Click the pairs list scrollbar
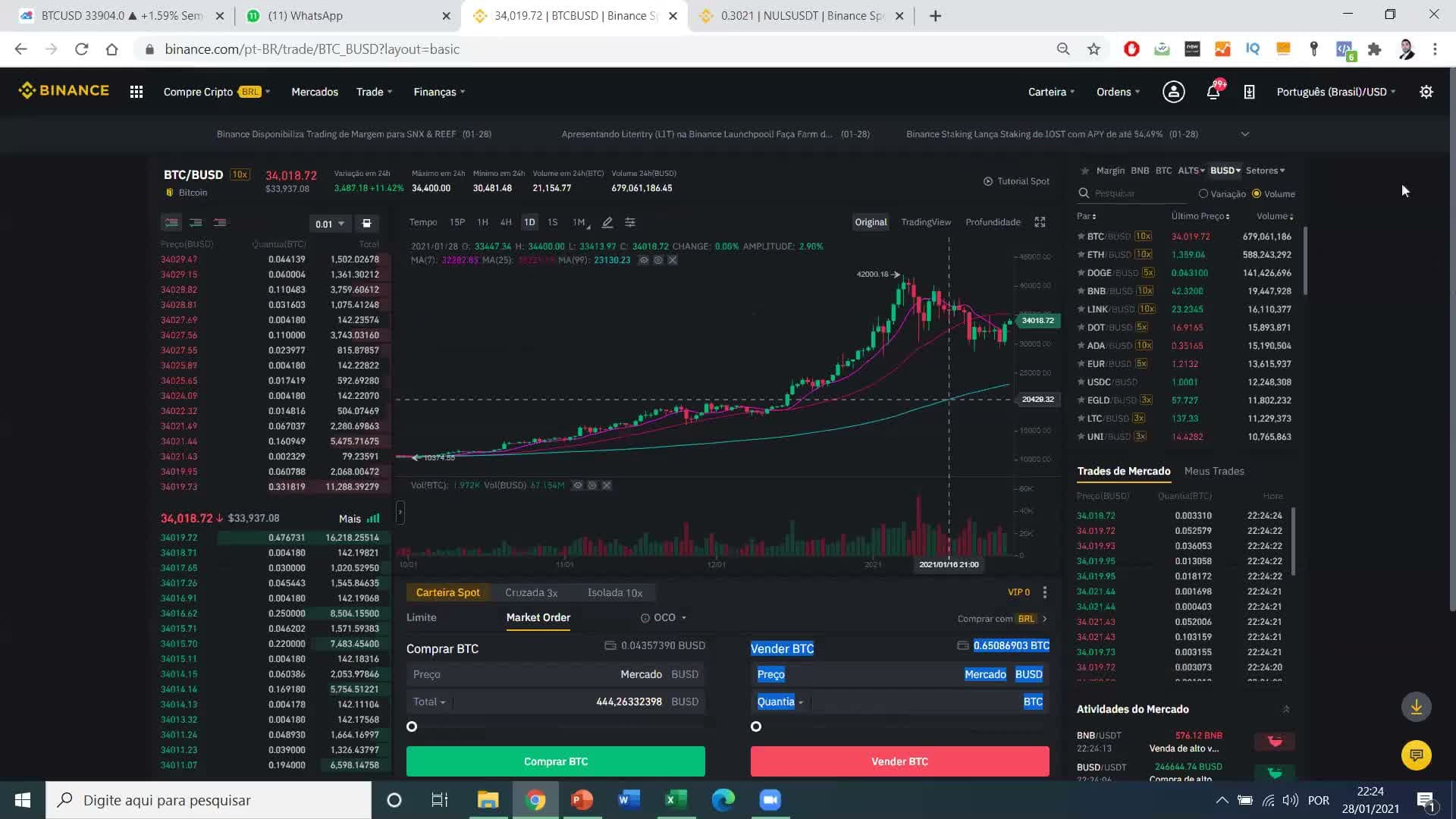This screenshot has width=1456, height=819. coord(1305,262)
